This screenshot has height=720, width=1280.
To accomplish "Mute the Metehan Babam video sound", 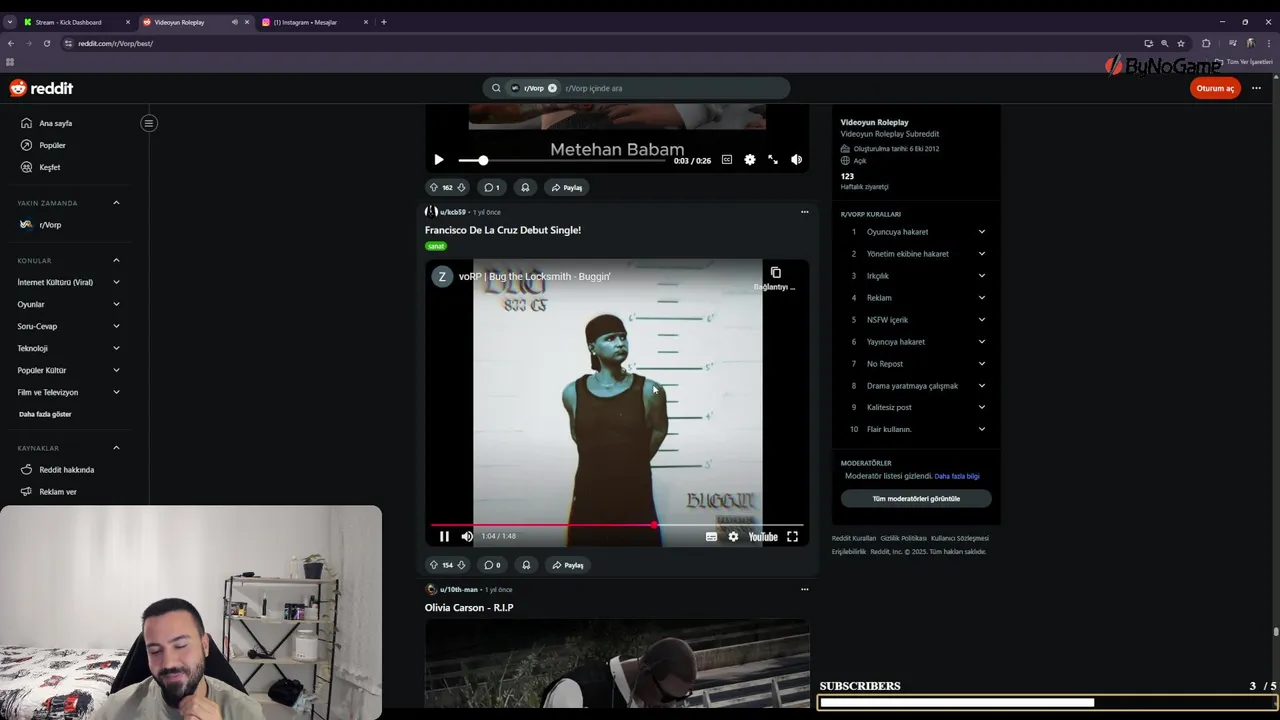I will 796,160.
